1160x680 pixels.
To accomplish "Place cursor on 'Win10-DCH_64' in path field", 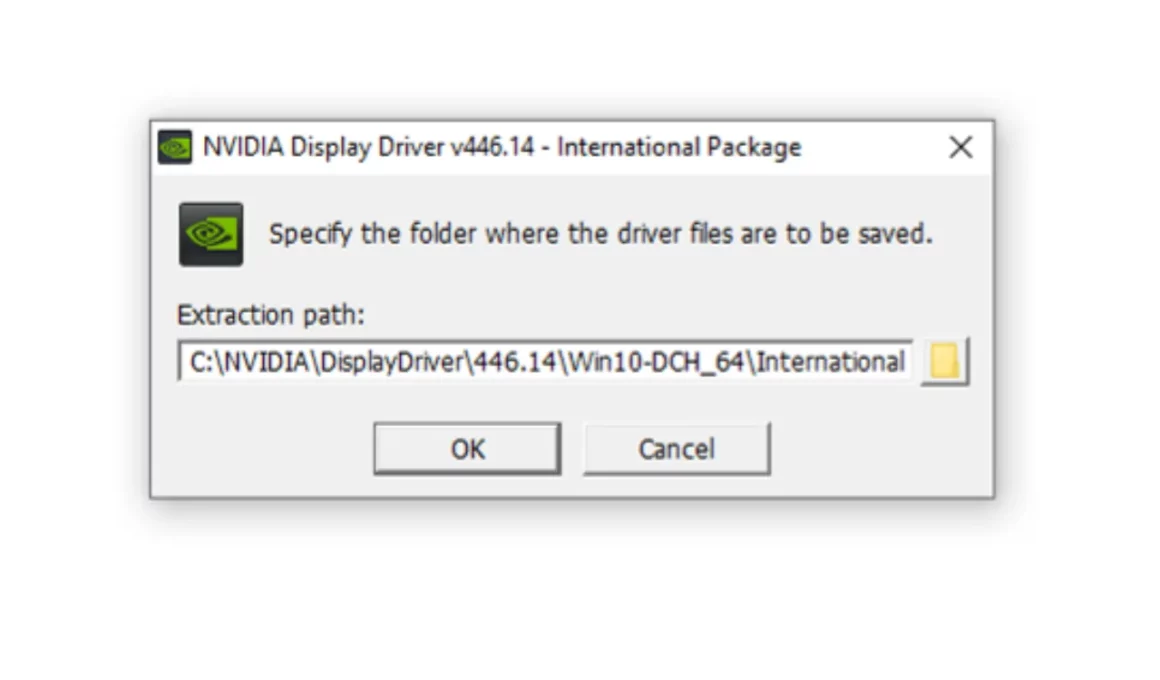I will 655,362.
